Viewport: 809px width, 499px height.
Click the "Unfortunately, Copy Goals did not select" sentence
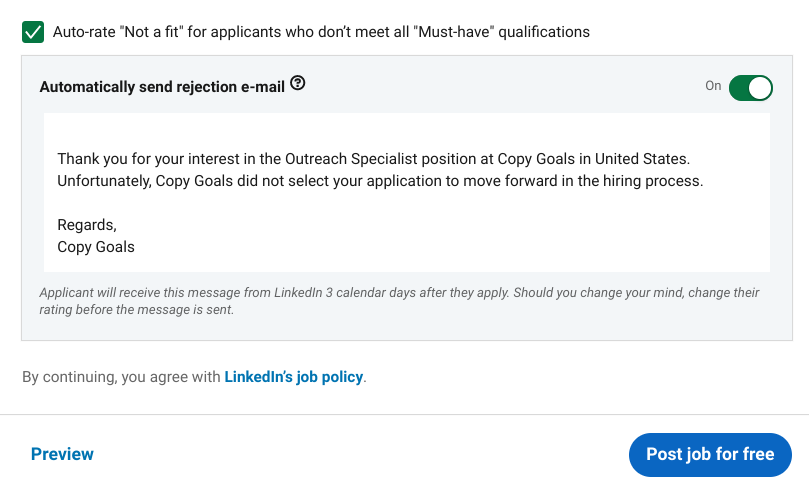pos(380,181)
